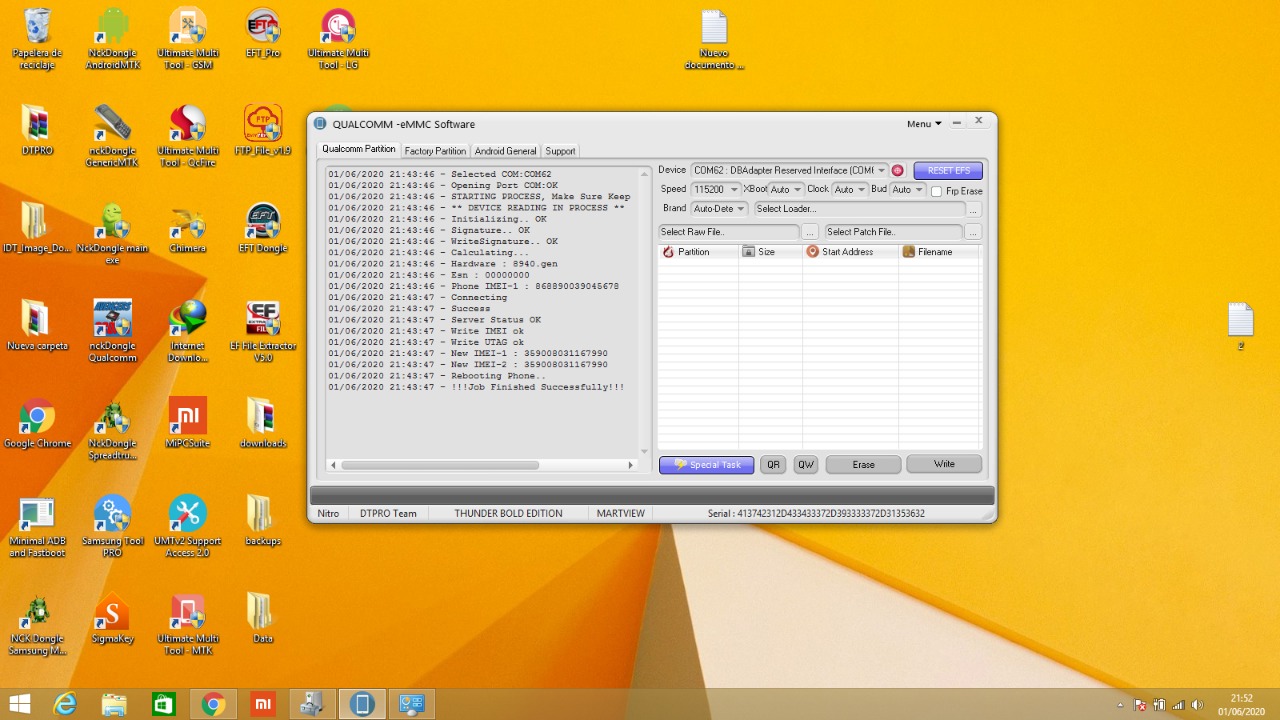Screen dimensions: 1280x720
Task: Switch to the Android General tab
Action: click(x=505, y=151)
